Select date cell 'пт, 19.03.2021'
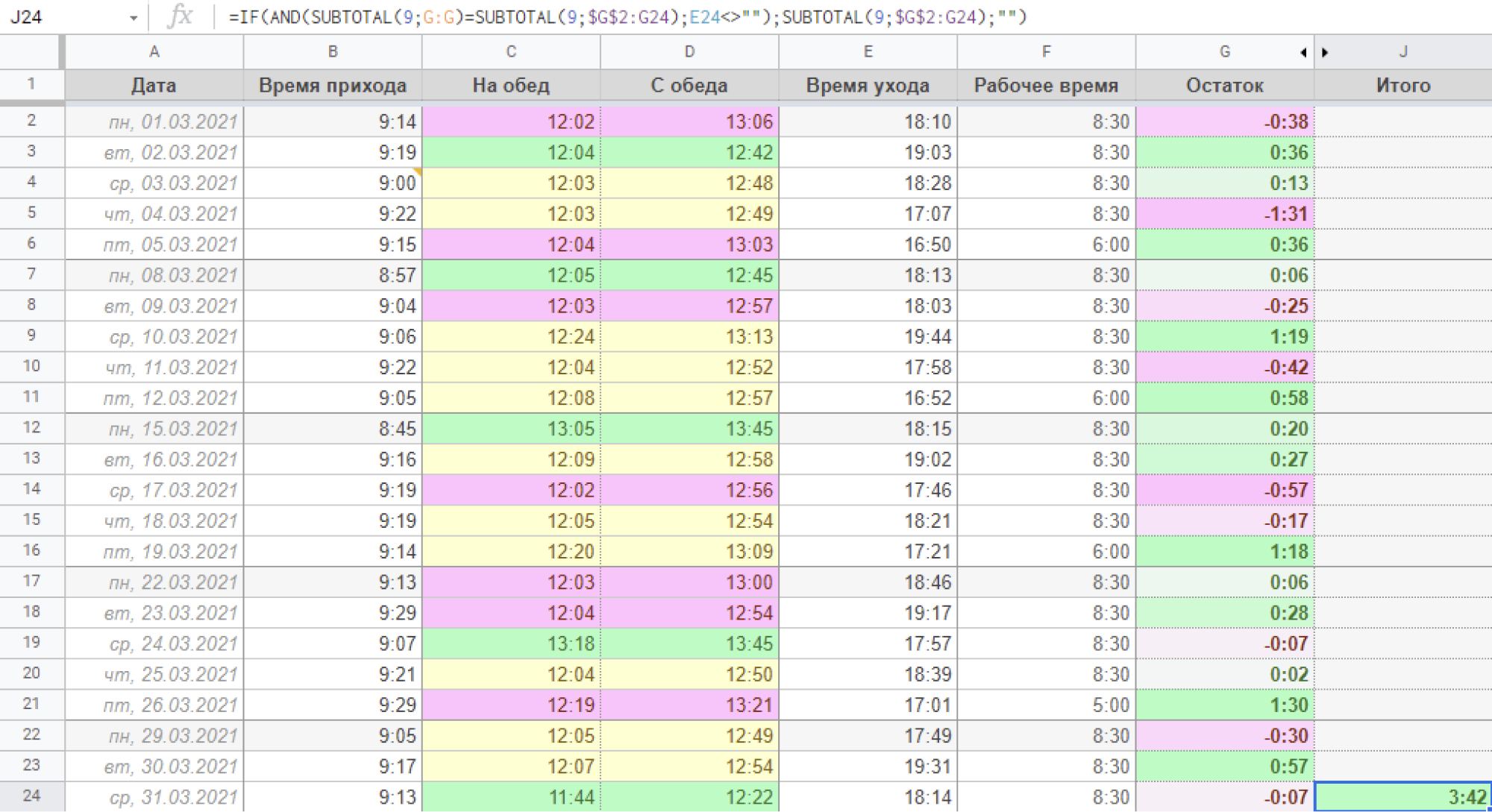The height and width of the screenshot is (812, 1492). (154, 552)
